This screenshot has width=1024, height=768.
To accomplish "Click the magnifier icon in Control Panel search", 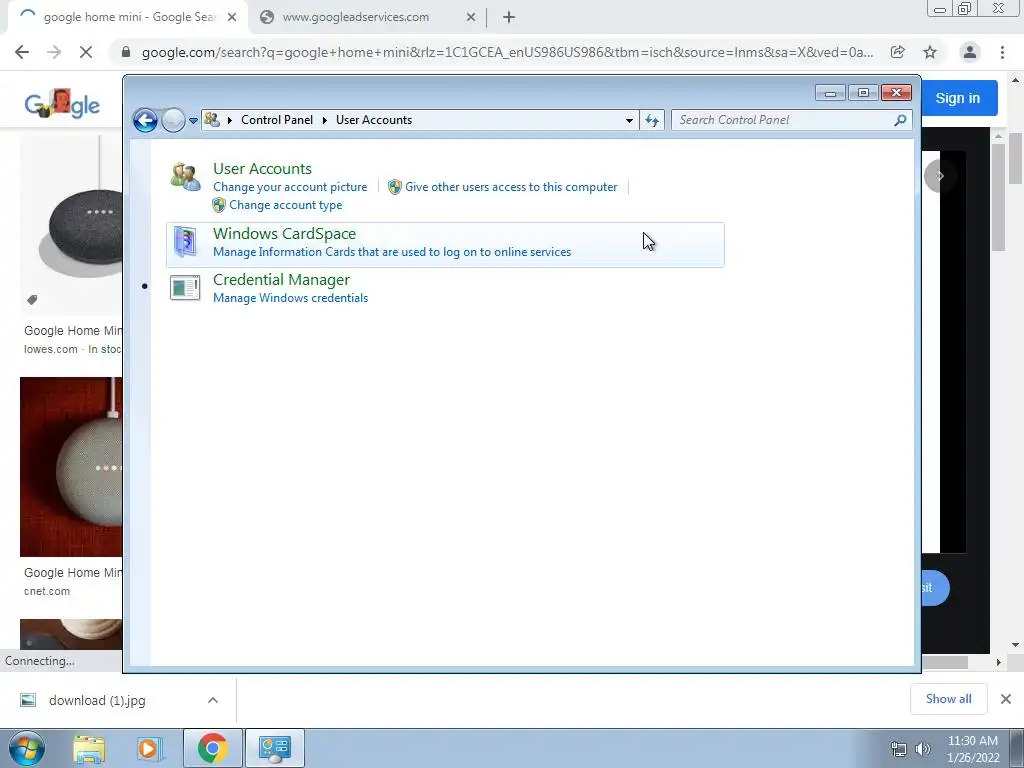I will tap(900, 120).
